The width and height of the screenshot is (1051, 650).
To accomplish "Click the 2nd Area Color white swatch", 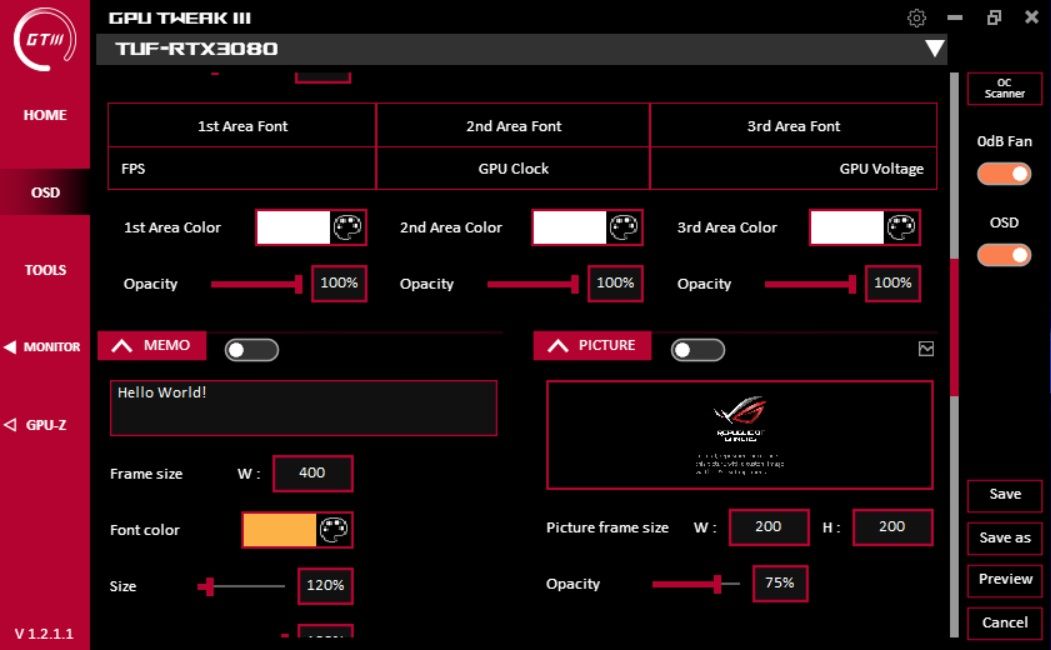I will click(x=570, y=227).
